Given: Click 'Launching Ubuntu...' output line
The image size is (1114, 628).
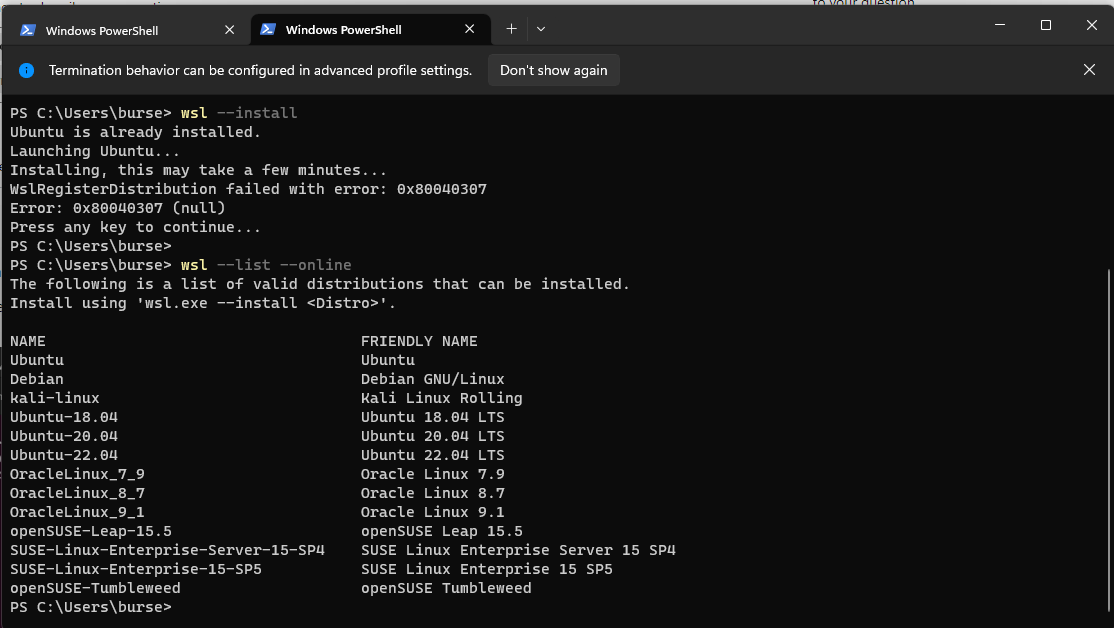Looking at the screenshot, I should pos(94,151).
